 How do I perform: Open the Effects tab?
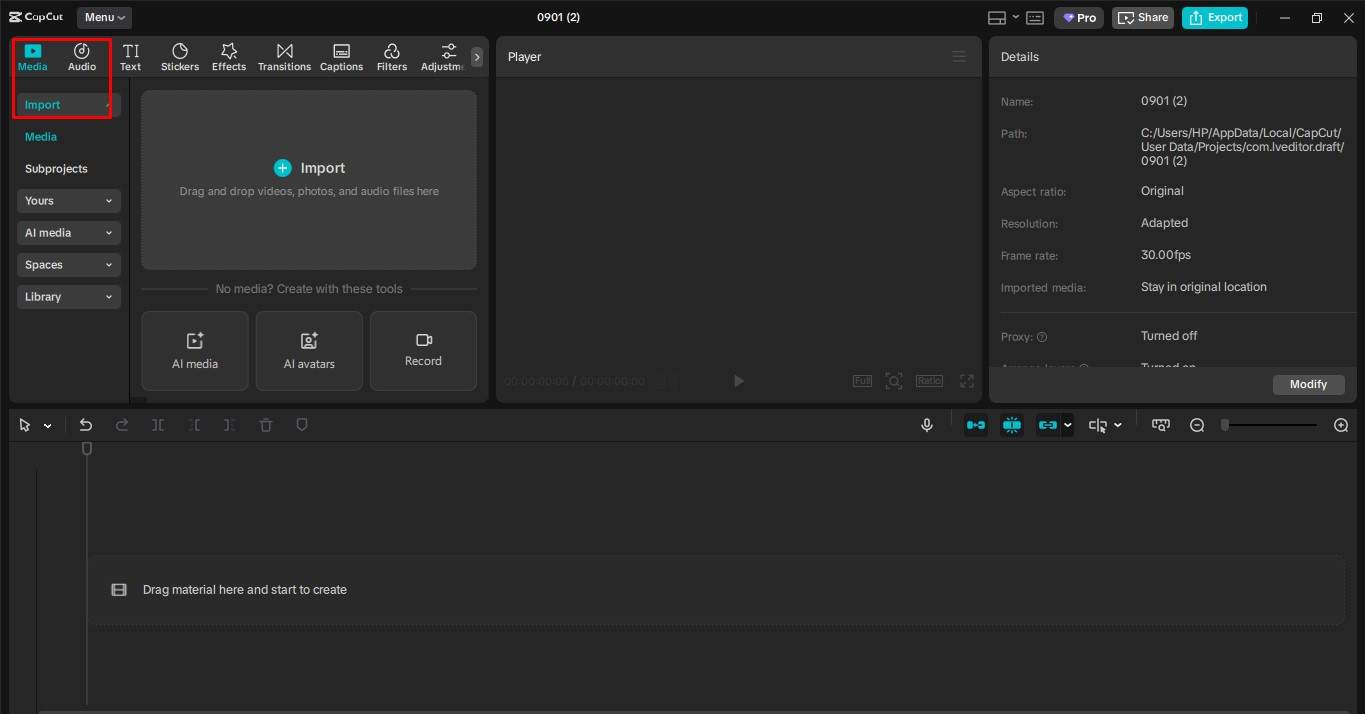pos(229,57)
